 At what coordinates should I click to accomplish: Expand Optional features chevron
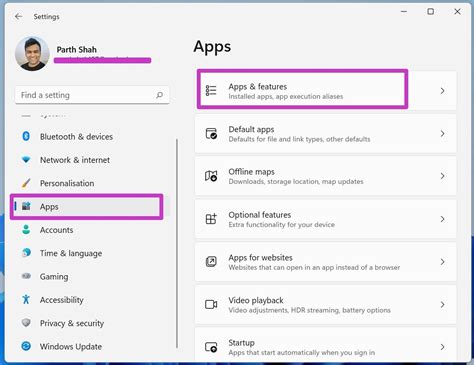tap(442, 219)
